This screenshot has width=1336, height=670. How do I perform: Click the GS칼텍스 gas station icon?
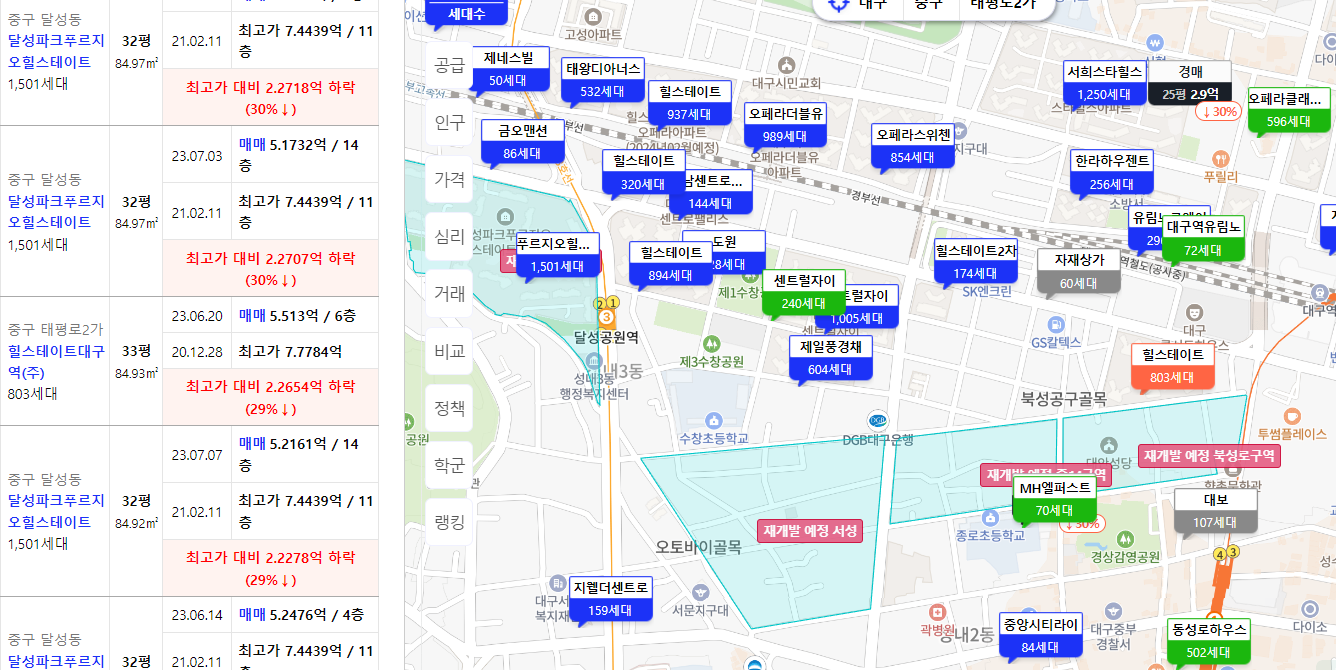coord(1055,324)
